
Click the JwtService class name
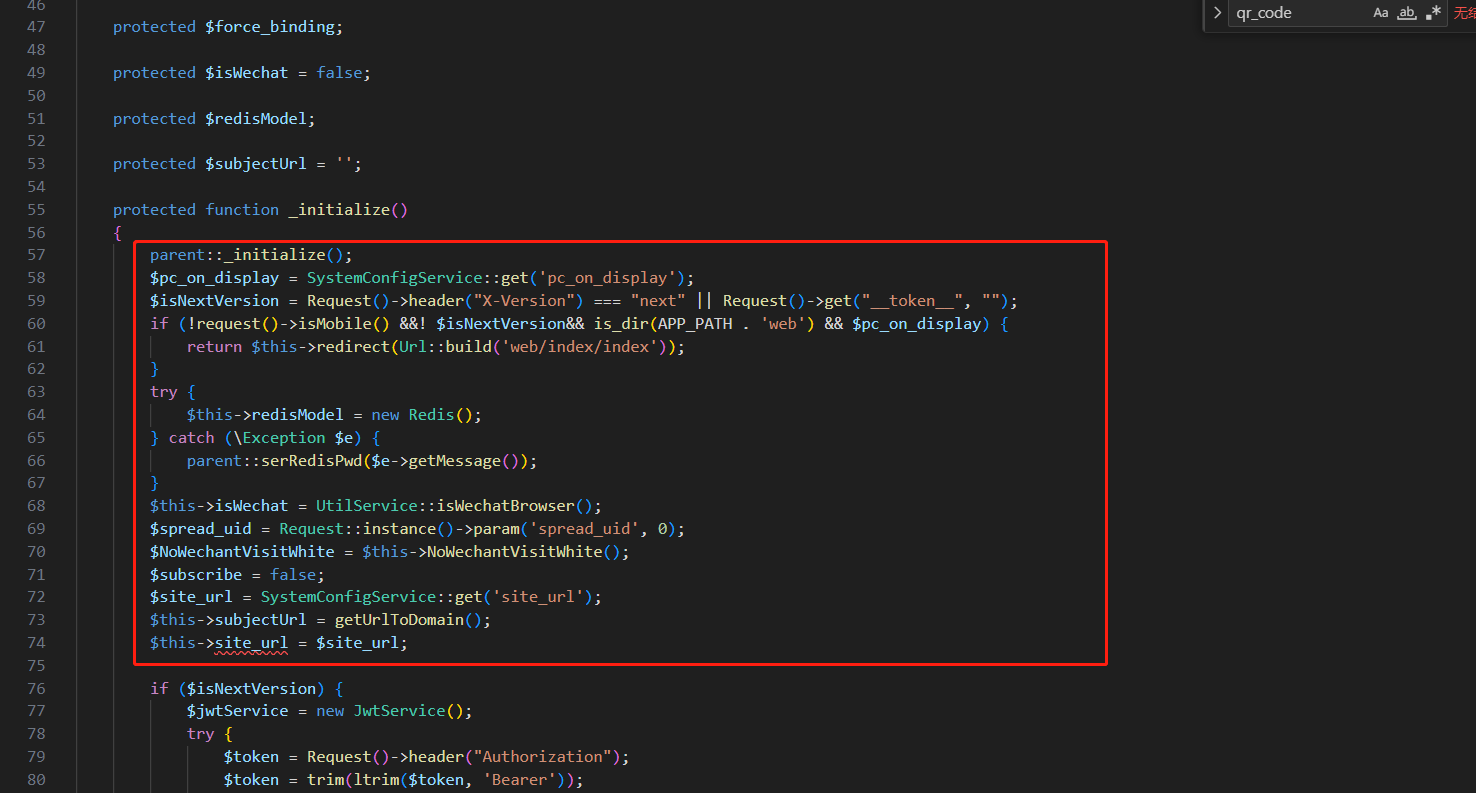click(x=398, y=711)
